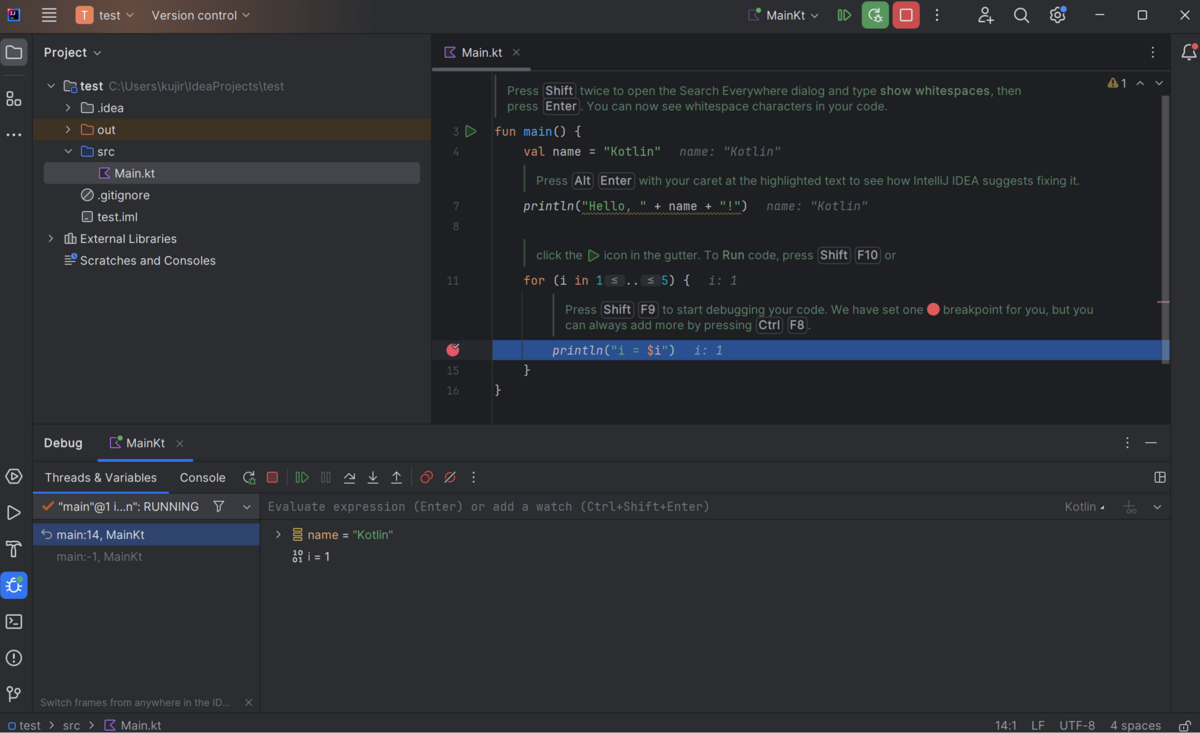Click the red breakpoint in the gutter
Screen dimensions: 1200x733
pyautogui.click(x=452, y=350)
